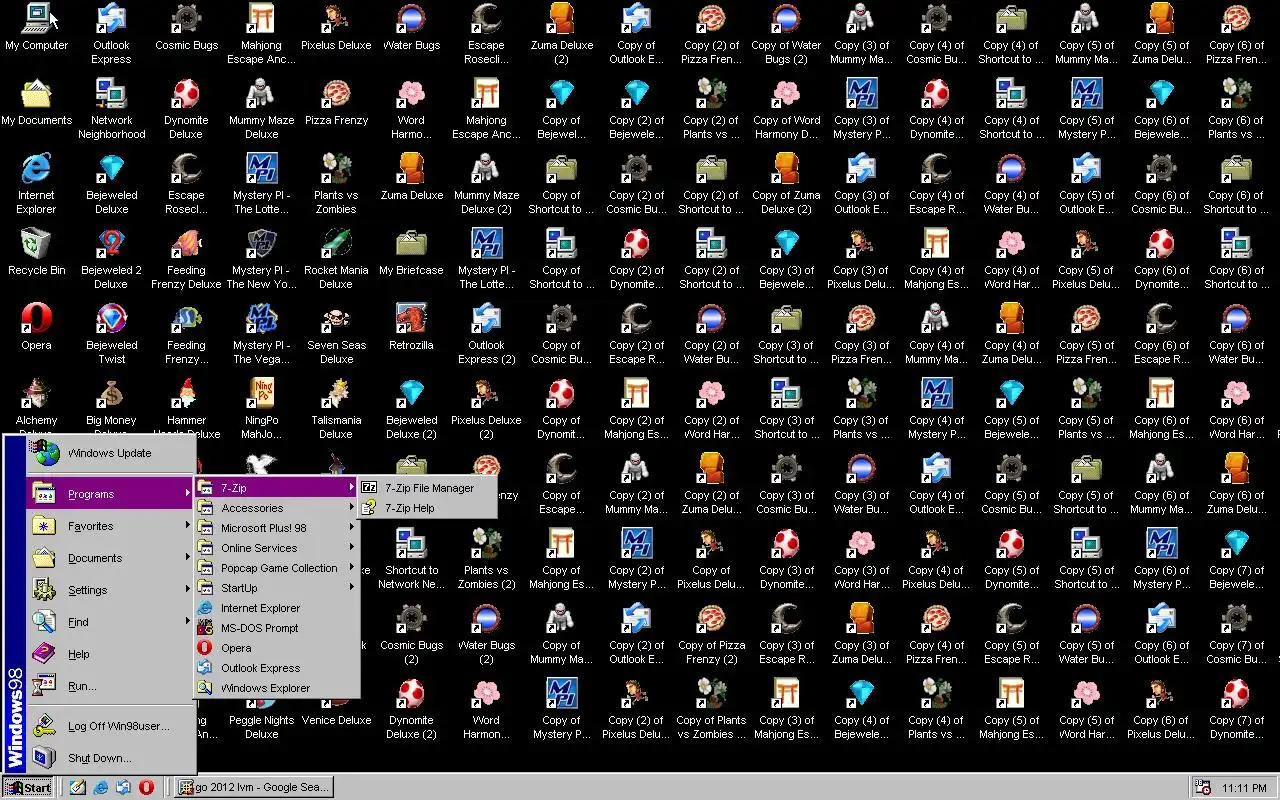The image size is (1280, 800).
Task: Select the Big Money desktop icon
Action: (111, 402)
